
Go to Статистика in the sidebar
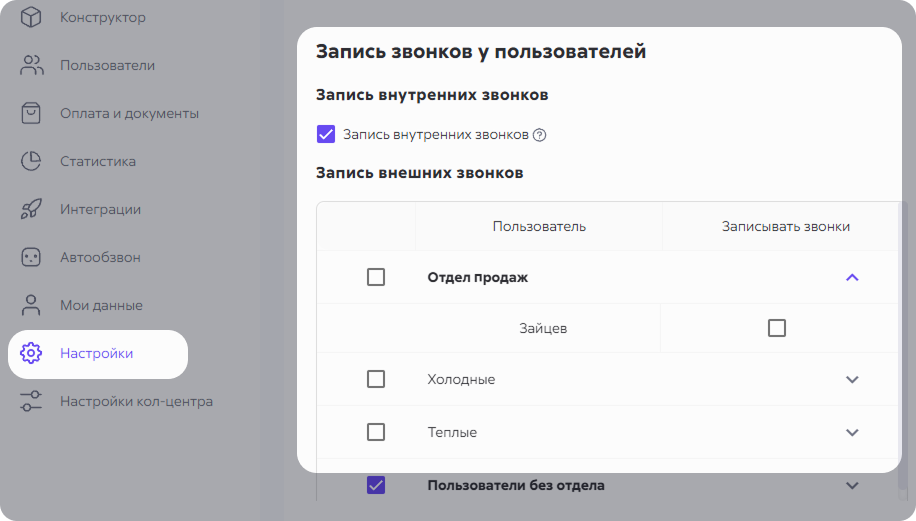pyautogui.click(x=98, y=161)
